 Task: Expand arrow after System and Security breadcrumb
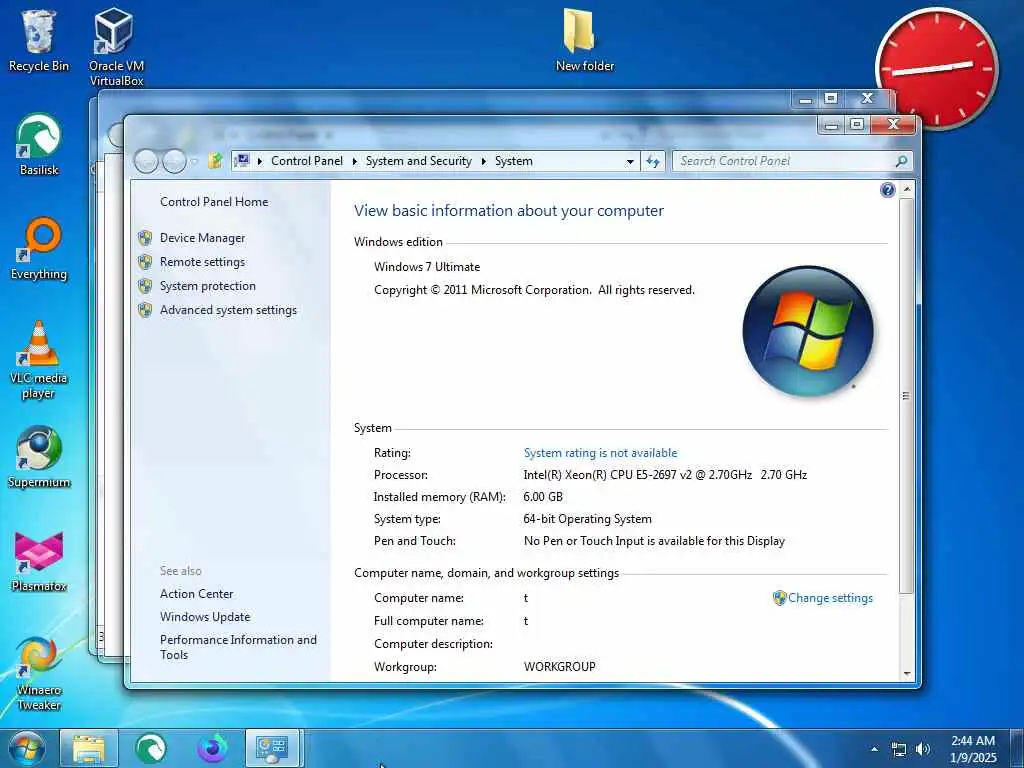tap(484, 161)
